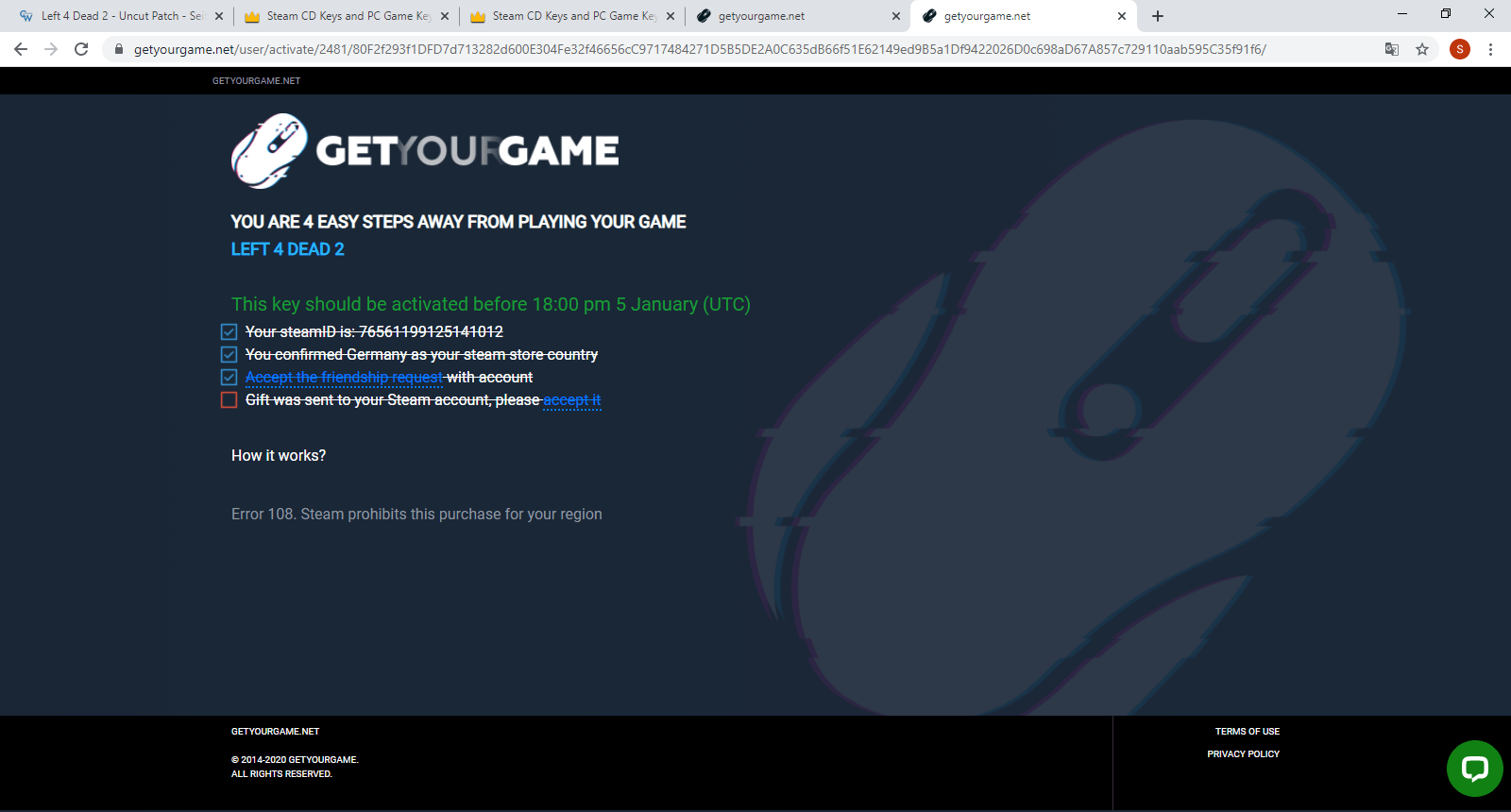Open the Privacy Policy link
This screenshot has height=812, width=1511.
pyautogui.click(x=1244, y=754)
